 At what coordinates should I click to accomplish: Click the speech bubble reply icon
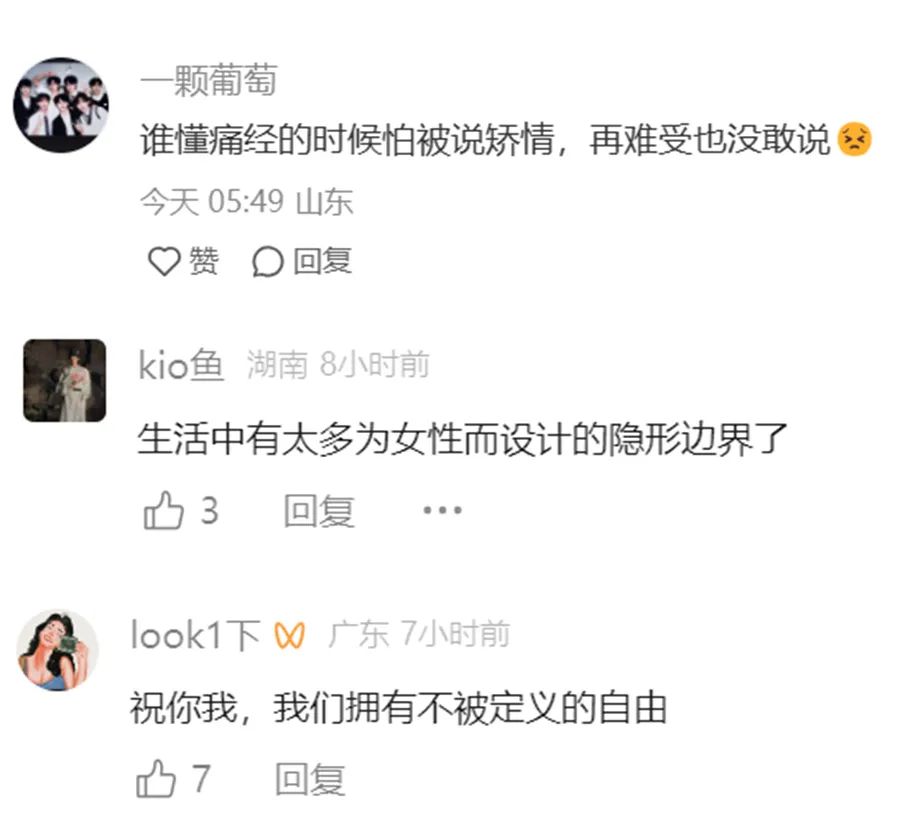click(267, 262)
